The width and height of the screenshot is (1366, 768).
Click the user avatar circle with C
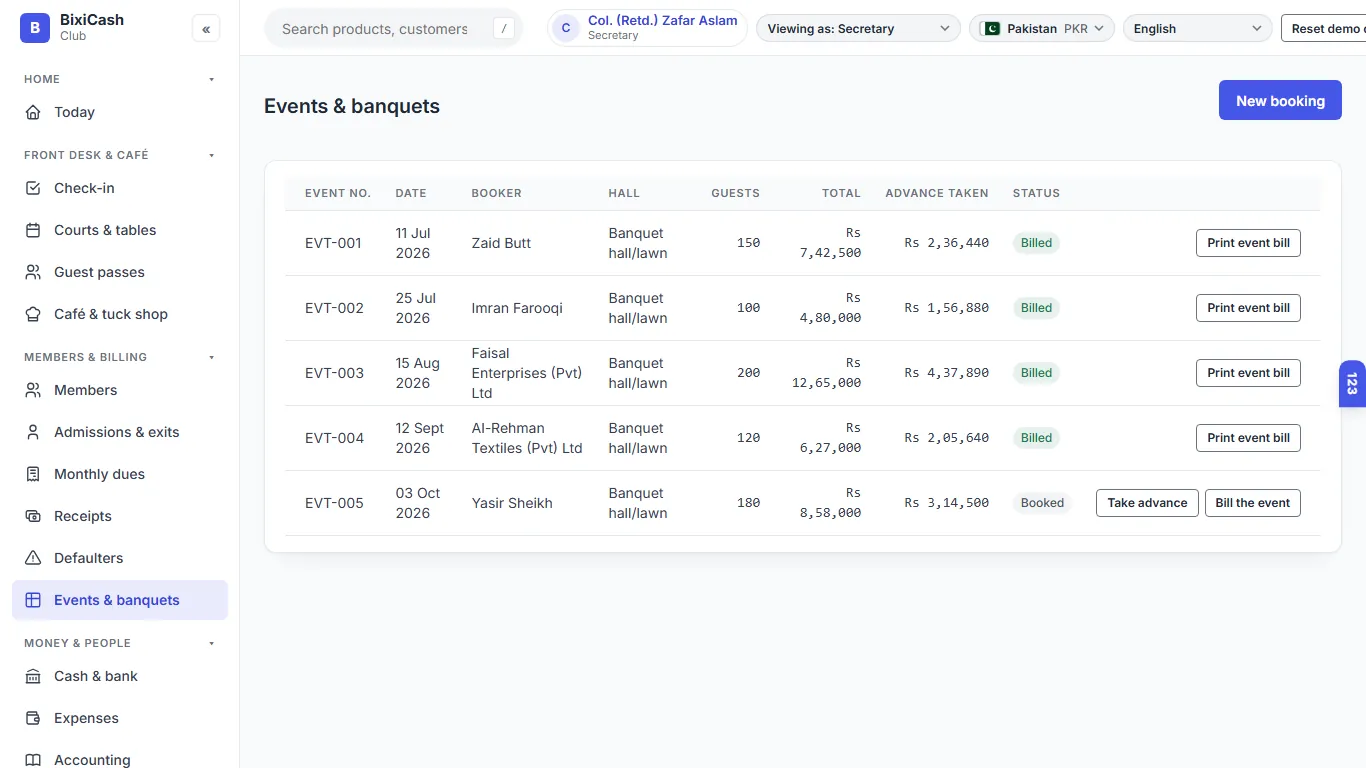tap(566, 28)
